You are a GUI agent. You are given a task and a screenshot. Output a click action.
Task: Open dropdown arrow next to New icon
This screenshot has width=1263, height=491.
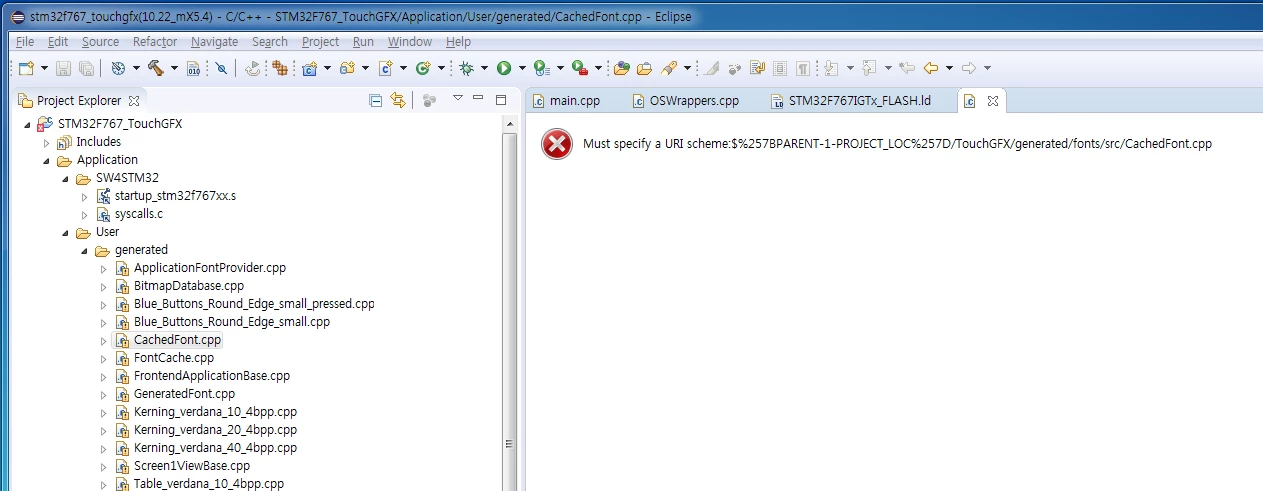pyautogui.click(x=44, y=68)
